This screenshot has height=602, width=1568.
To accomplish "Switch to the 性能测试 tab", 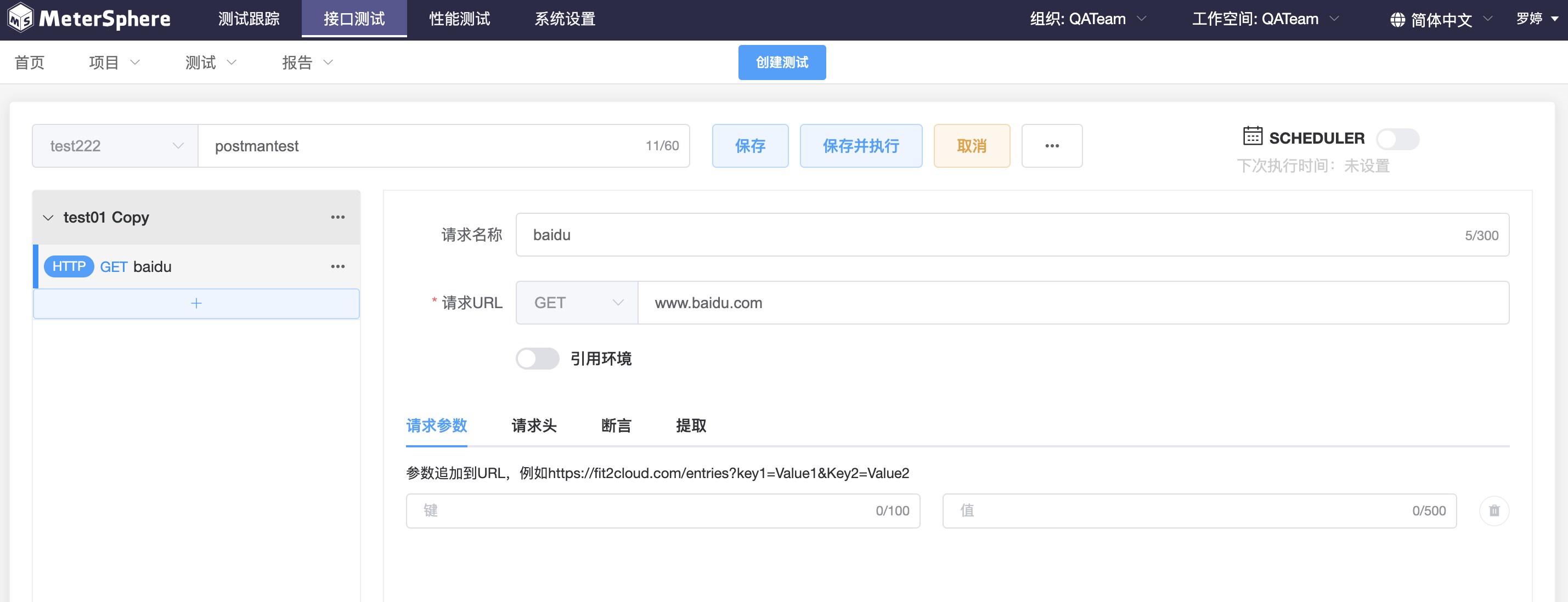I will [460, 19].
